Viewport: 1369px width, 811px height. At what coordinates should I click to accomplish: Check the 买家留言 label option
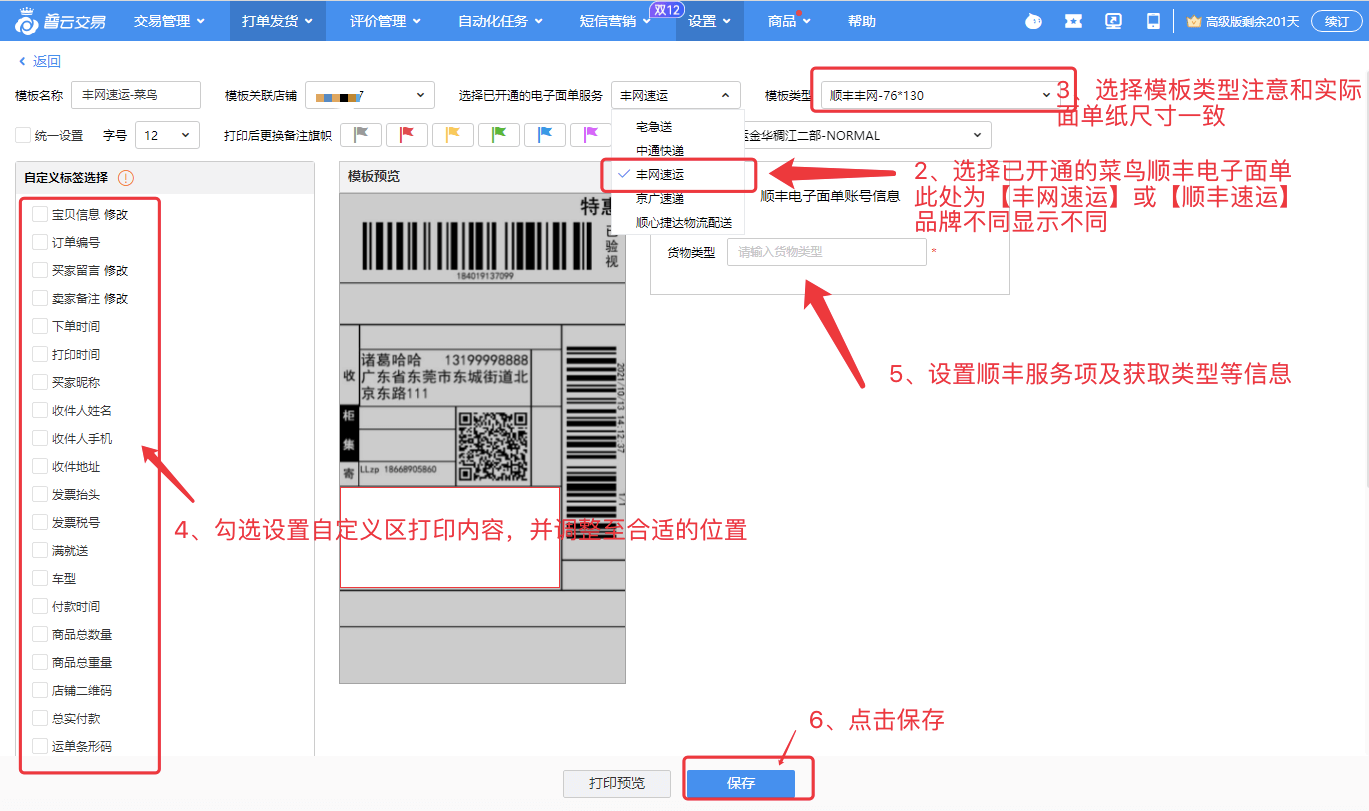coord(40,270)
